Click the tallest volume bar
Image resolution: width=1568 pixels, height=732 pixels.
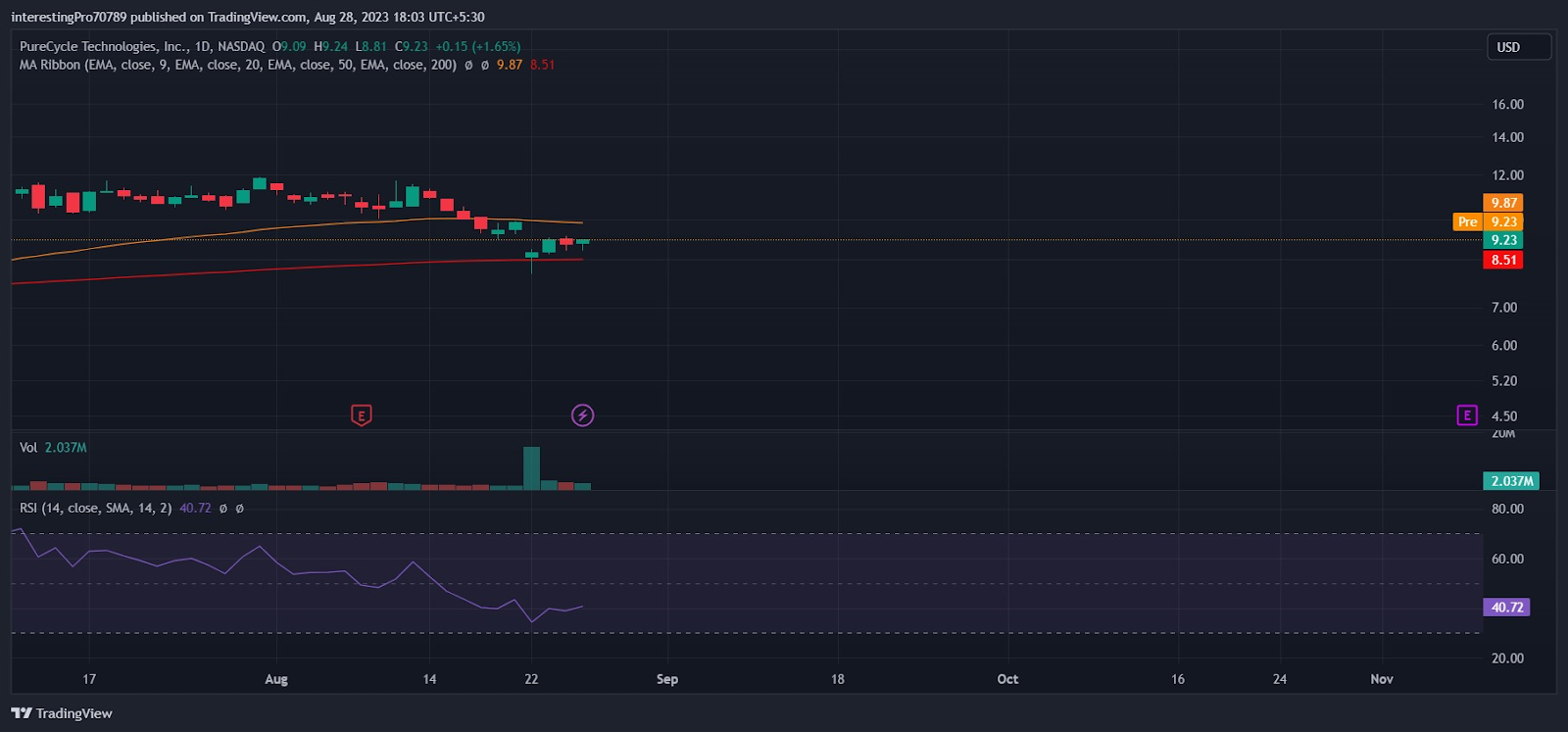pos(531,468)
